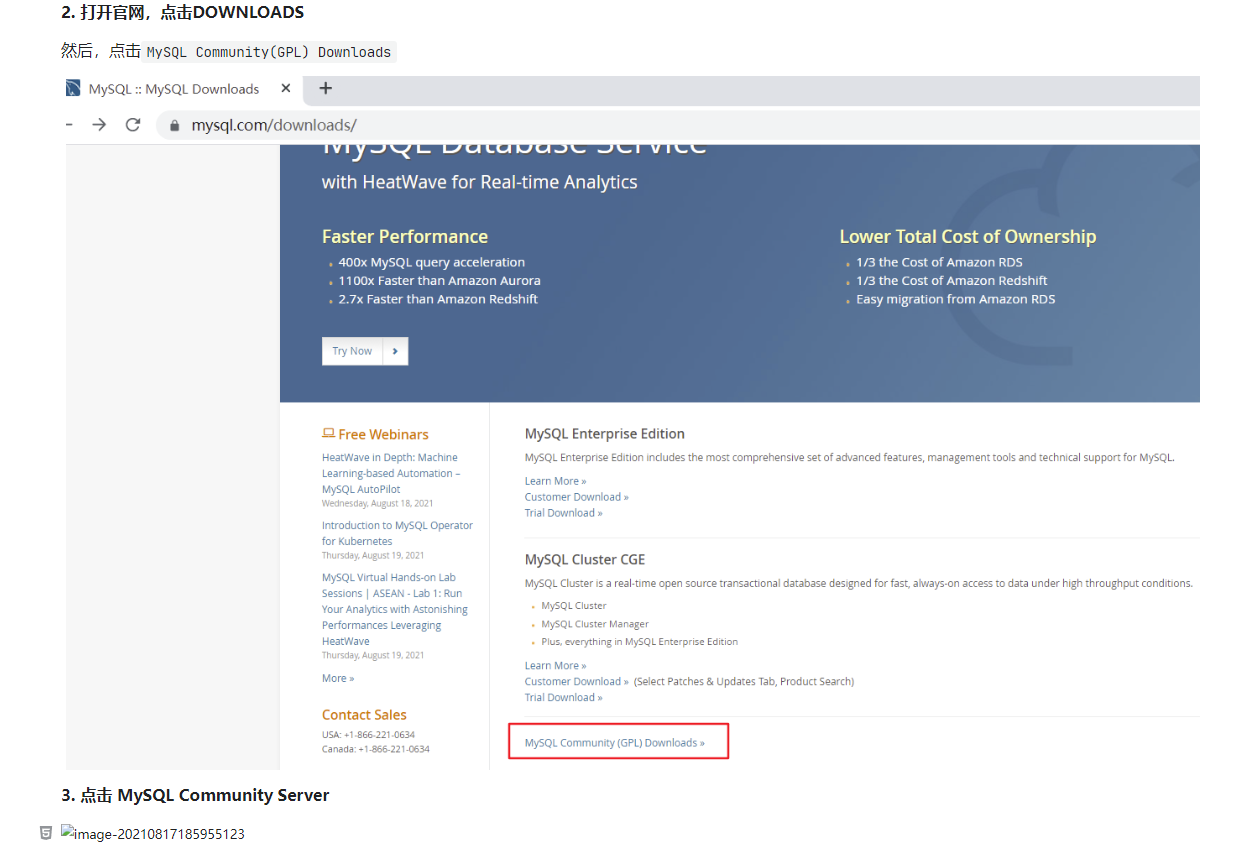Click the broken image-20210817185955123 placeholder
1255x845 pixels.
coord(152,834)
